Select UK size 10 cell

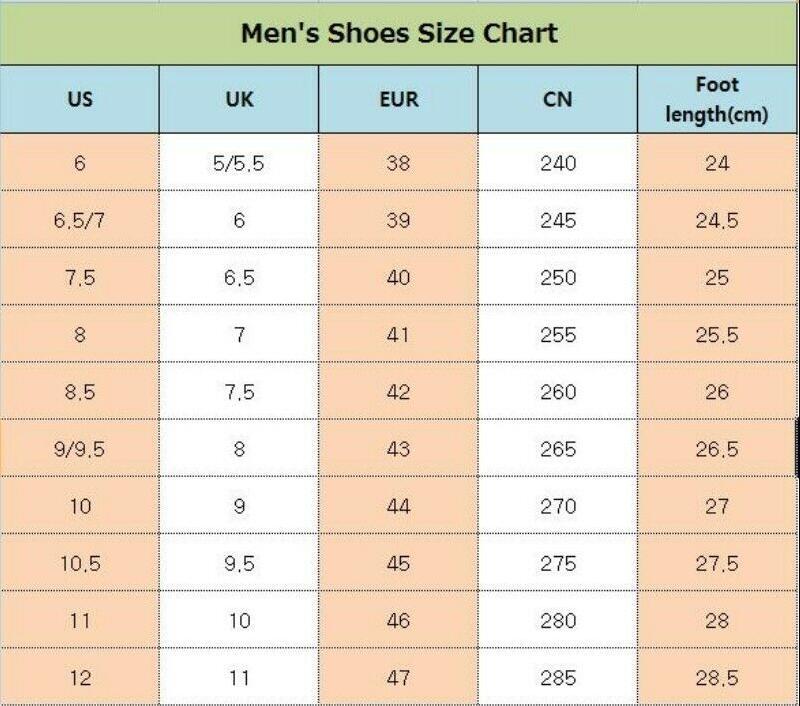coord(239,621)
